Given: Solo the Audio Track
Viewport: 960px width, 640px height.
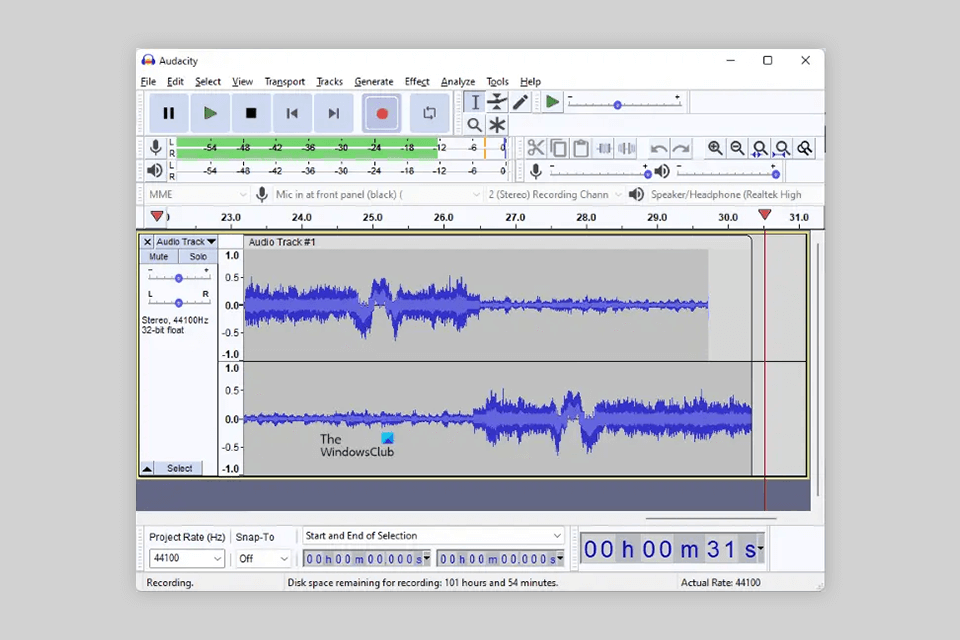Looking at the screenshot, I should [197, 257].
